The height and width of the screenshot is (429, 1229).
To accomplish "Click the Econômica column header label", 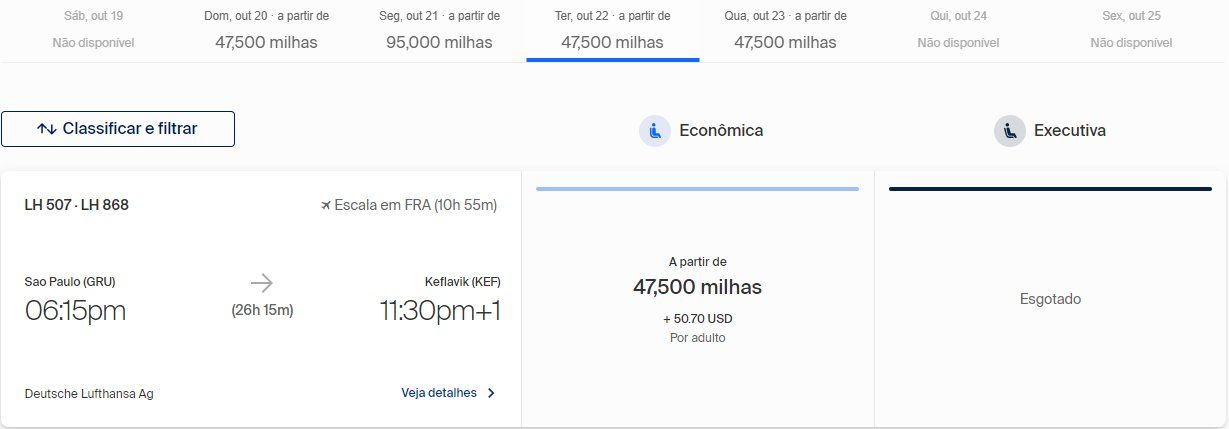I will pyautogui.click(x=721, y=130).
